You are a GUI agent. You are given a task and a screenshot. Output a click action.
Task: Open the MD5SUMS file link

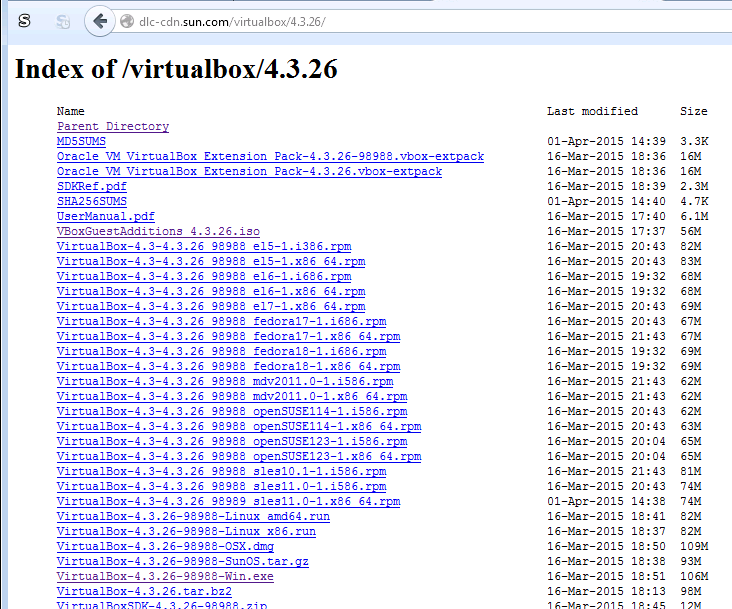click(x=81, y=141)
